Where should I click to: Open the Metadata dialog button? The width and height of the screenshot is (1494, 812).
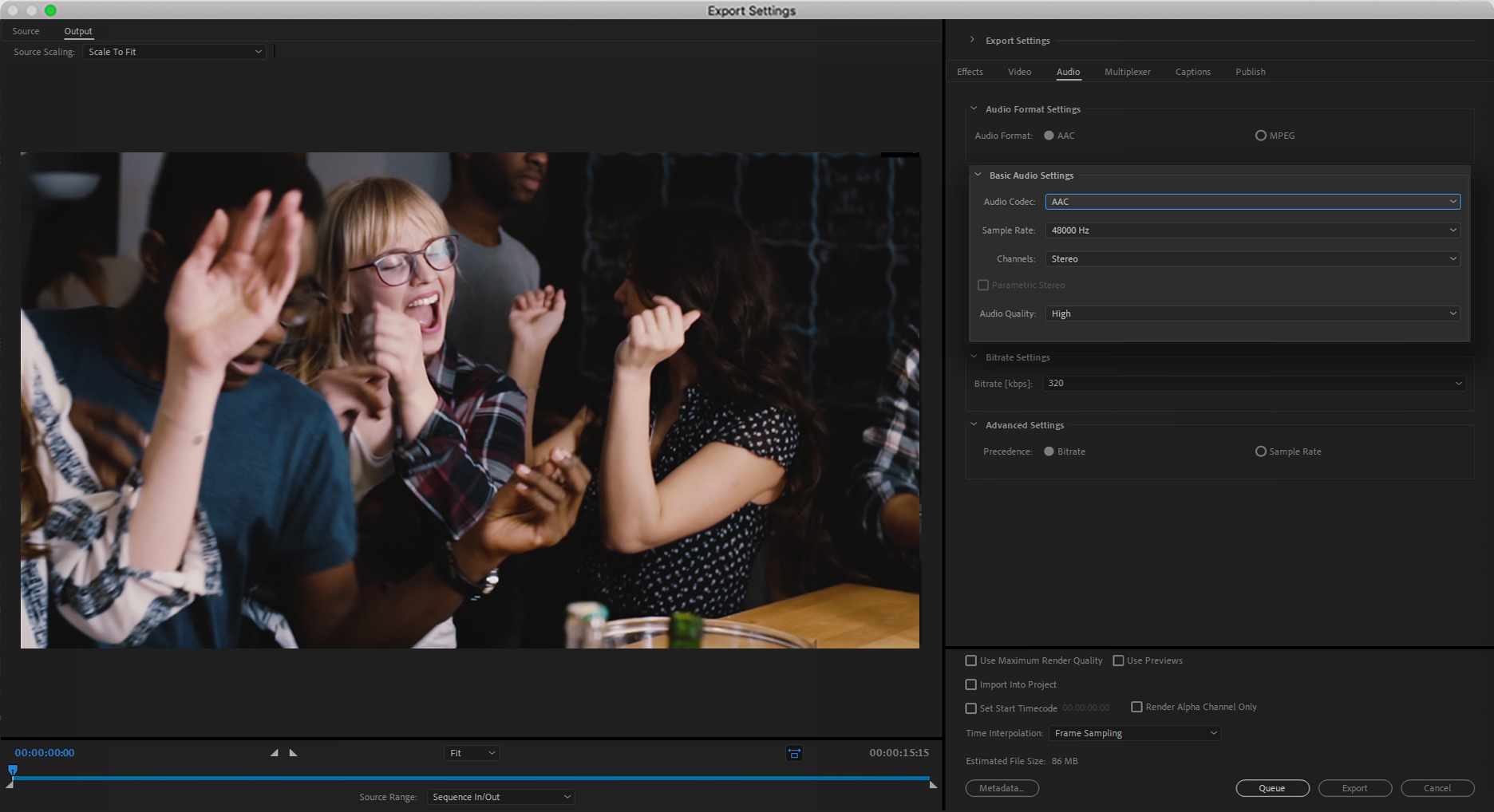(x=1002, y=788)
